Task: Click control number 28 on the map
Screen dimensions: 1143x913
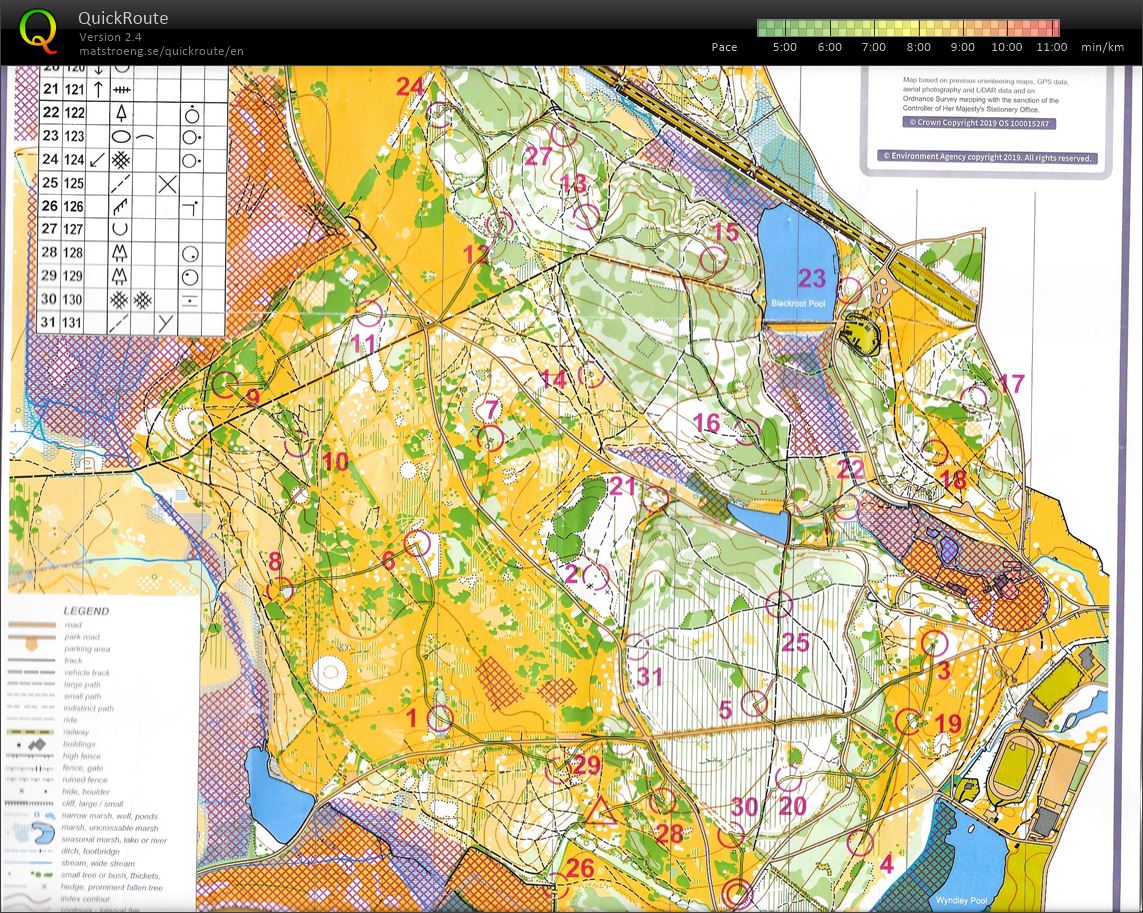Action: (x=668, y=833)
